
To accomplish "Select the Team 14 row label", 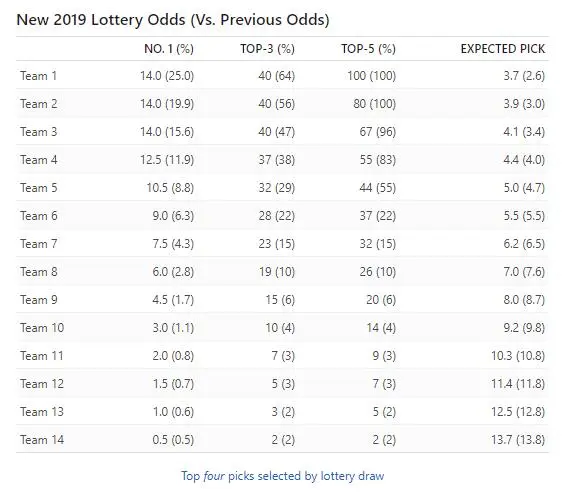I will 42,440.
